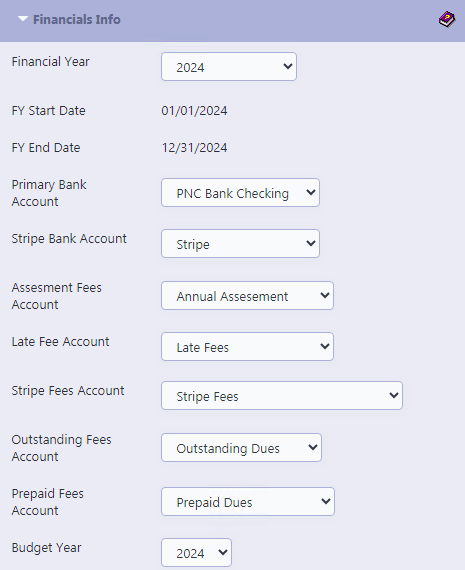
Task: Click the Financial Year label
Action: click(51, 62)
